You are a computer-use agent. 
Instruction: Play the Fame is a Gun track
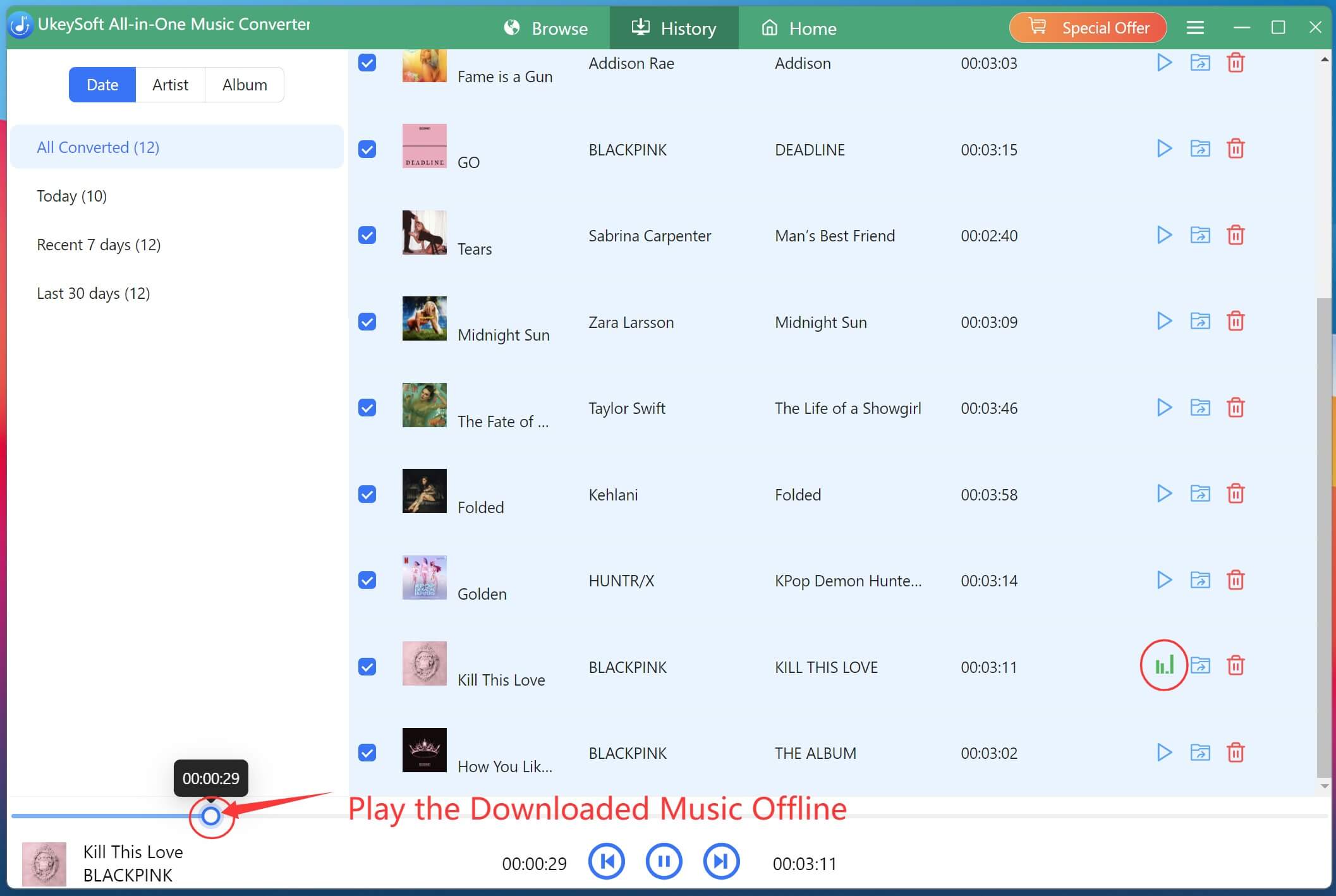click(x=1164, y=63)
